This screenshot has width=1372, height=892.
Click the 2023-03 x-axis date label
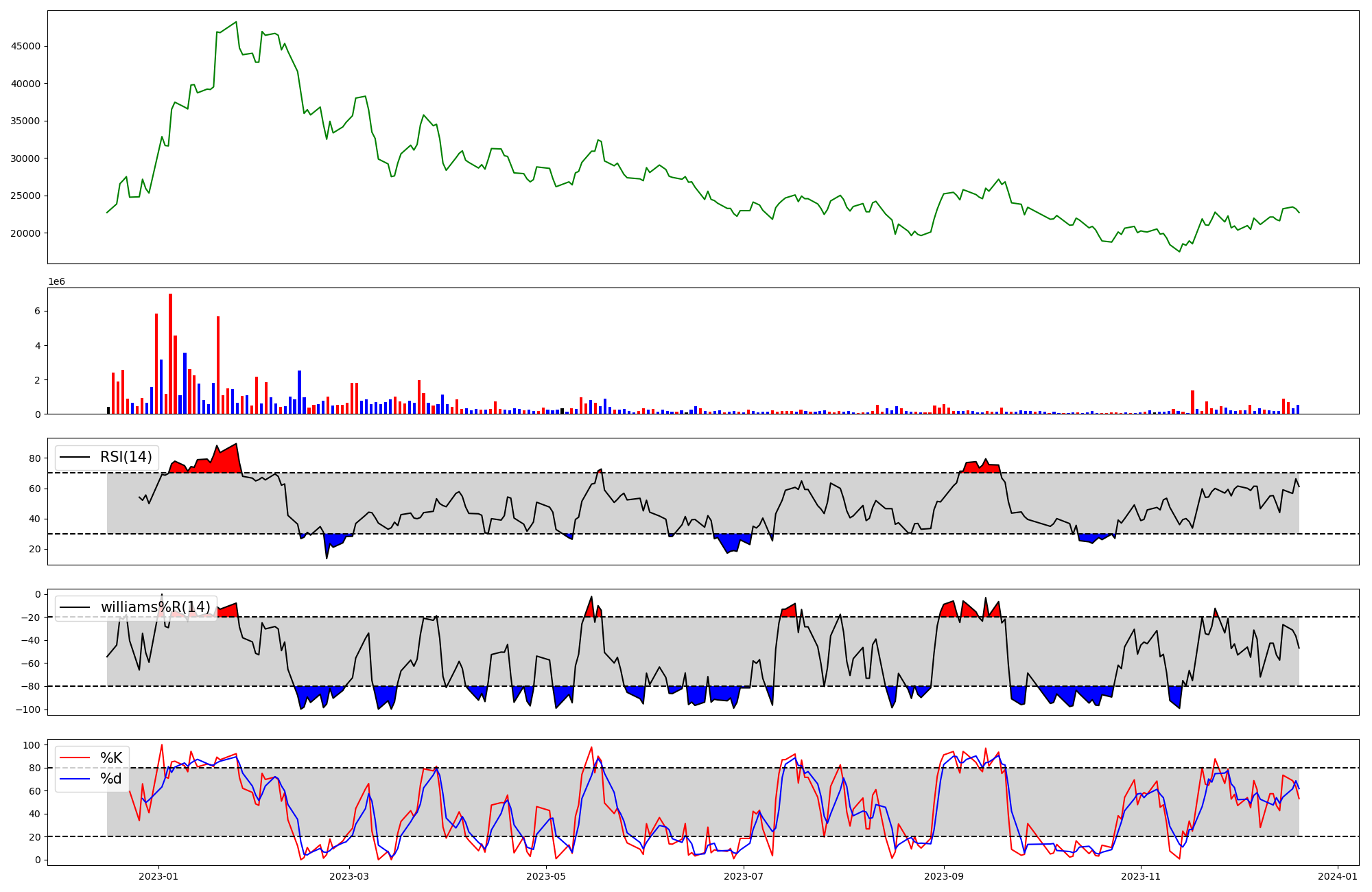click(349, 876)
